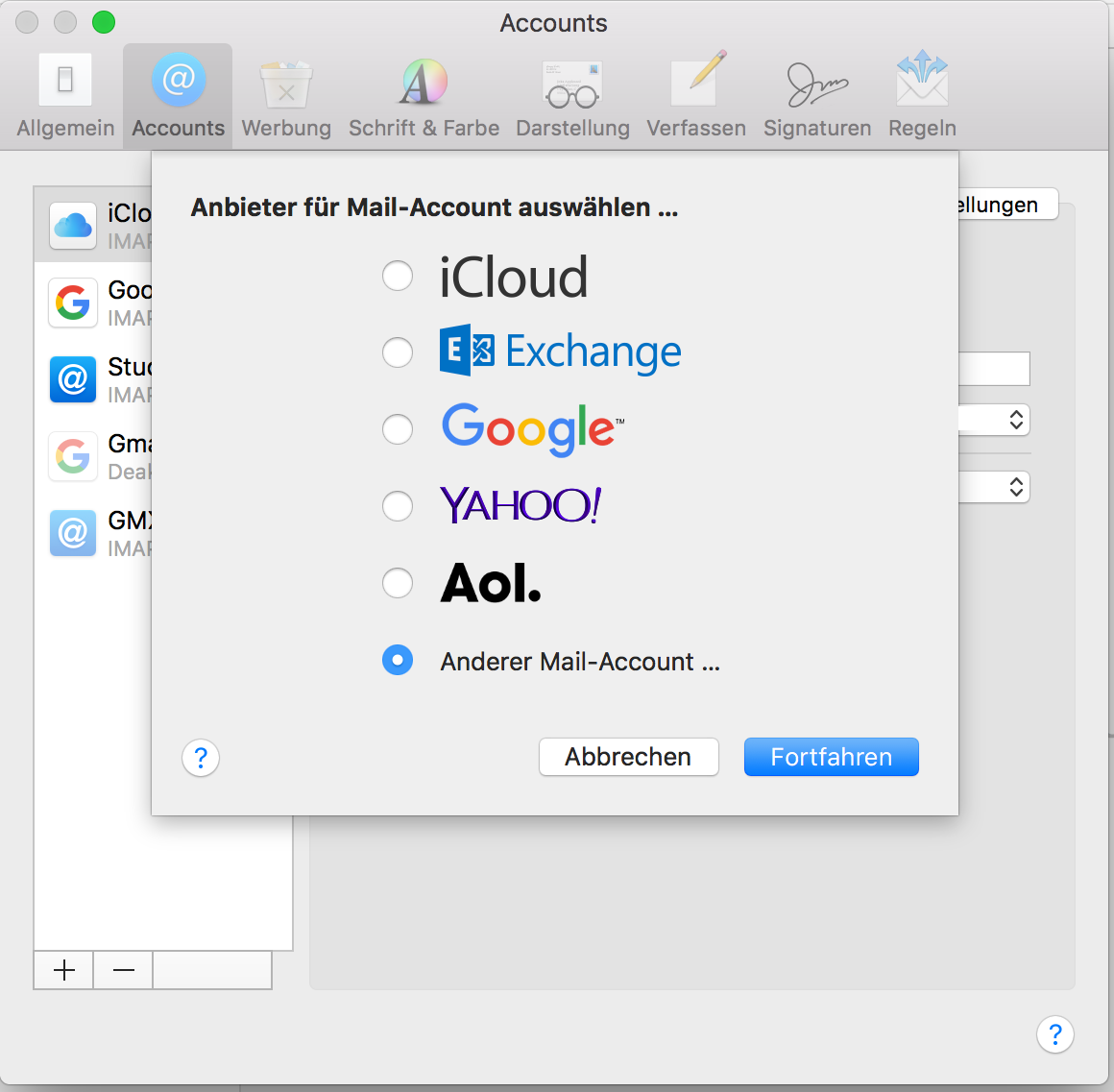The image size is (1114, 1092).
Task: Expand the lower popup menu on right
Action: click(1015, 487)
